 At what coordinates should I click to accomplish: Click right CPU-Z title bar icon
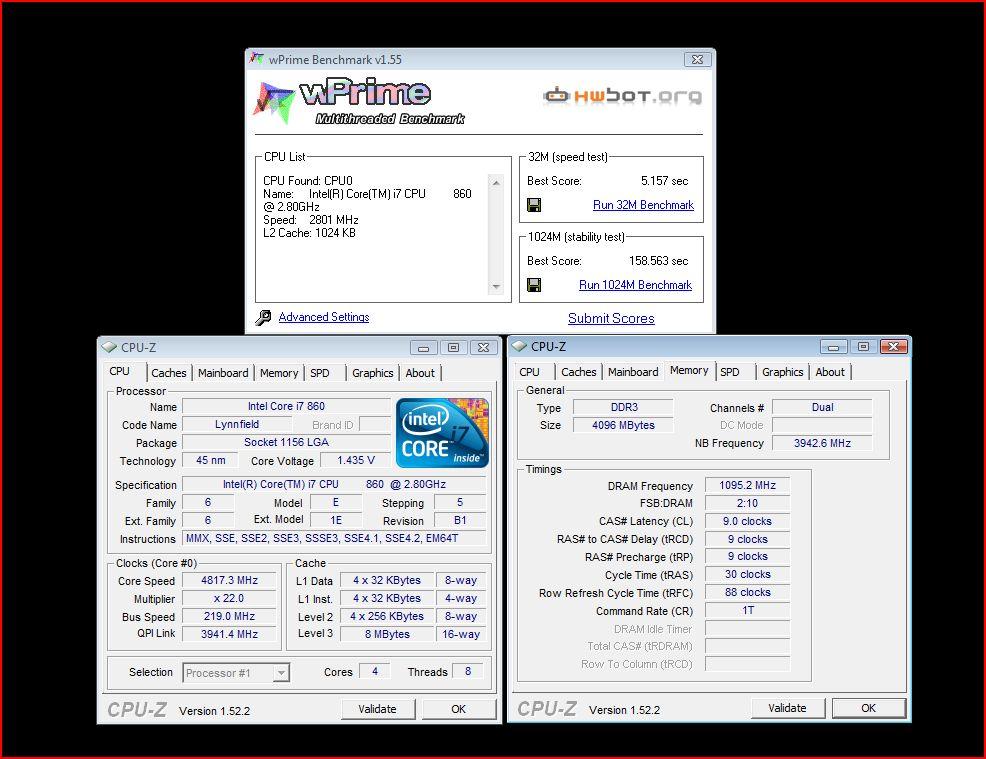pos(519,346)
